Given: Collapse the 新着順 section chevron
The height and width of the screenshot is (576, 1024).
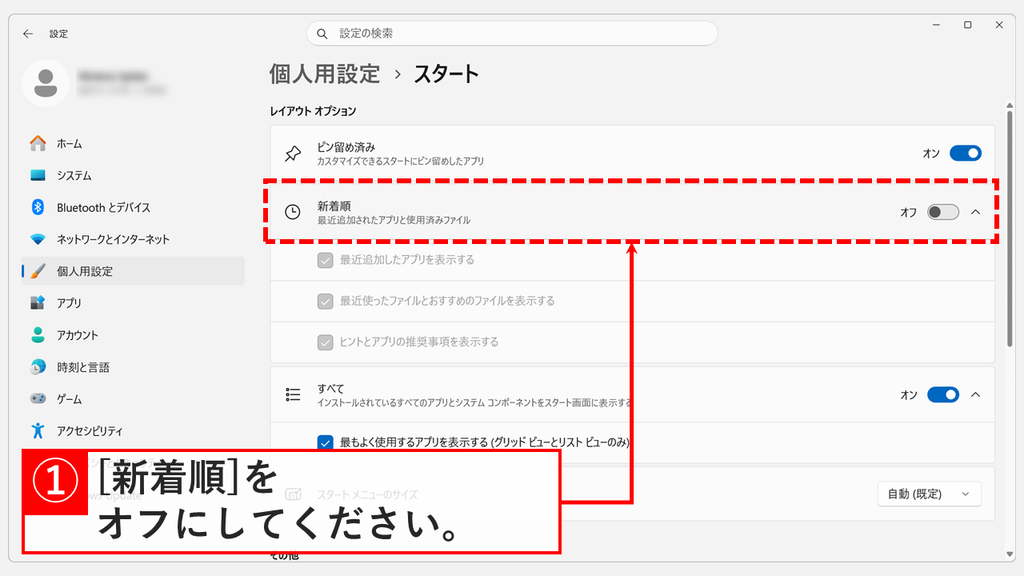Looking at the screenshot, I should (976, 212).
